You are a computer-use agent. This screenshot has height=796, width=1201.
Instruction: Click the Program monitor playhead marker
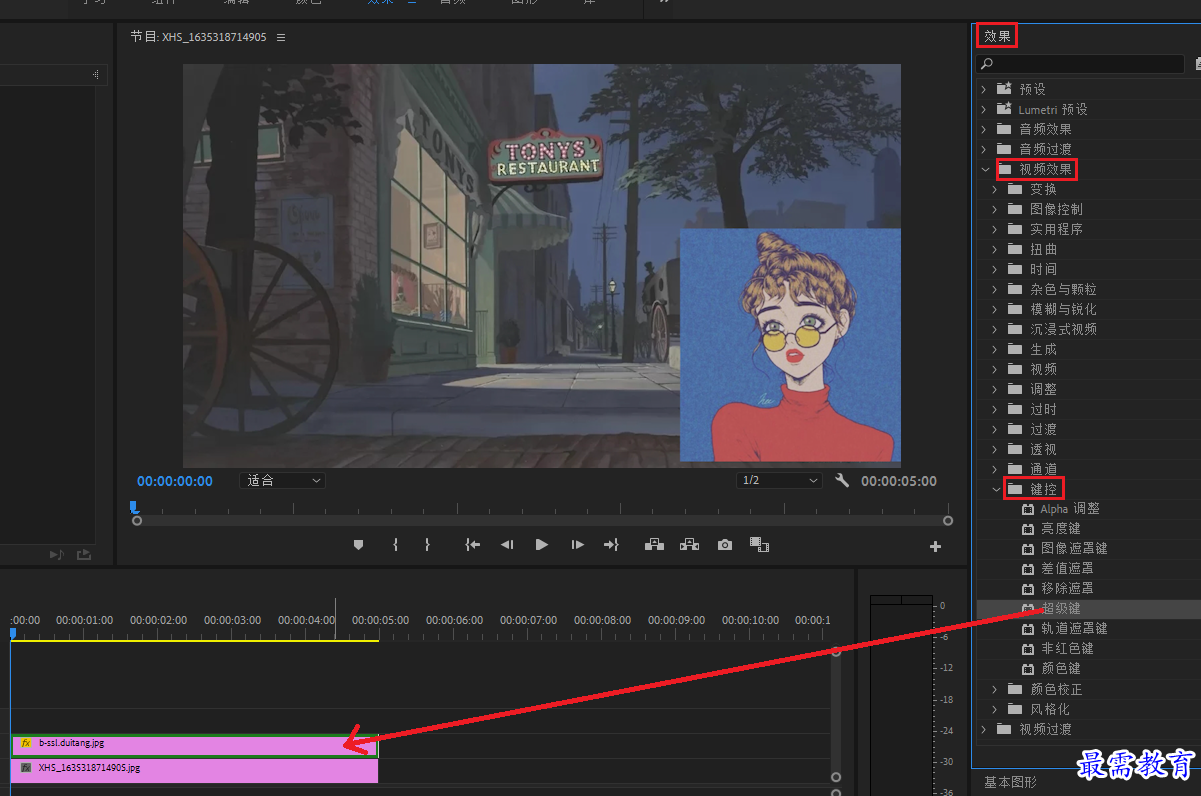(x=134, y=507)
